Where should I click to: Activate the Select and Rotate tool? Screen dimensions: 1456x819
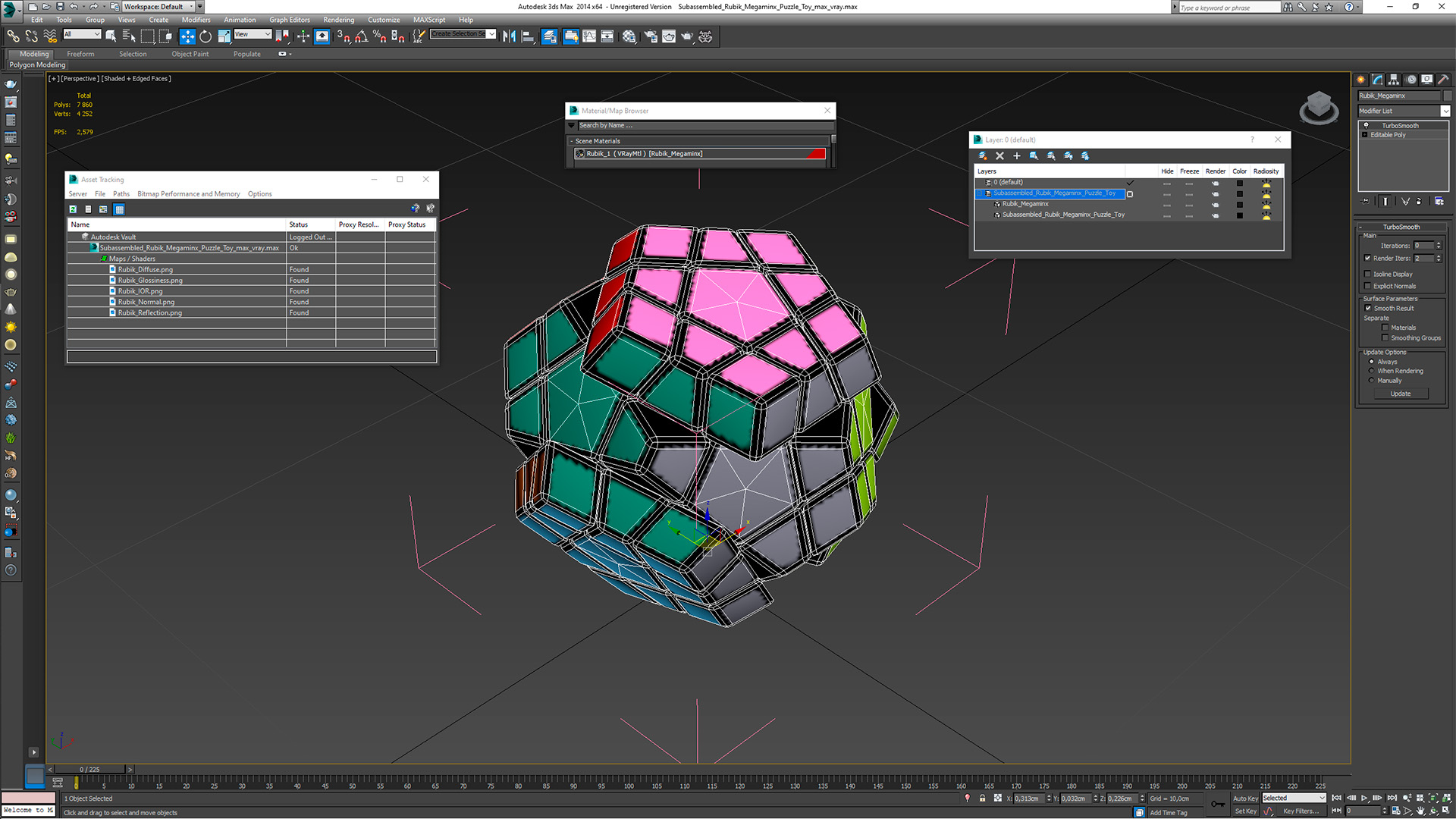(206, 36)
